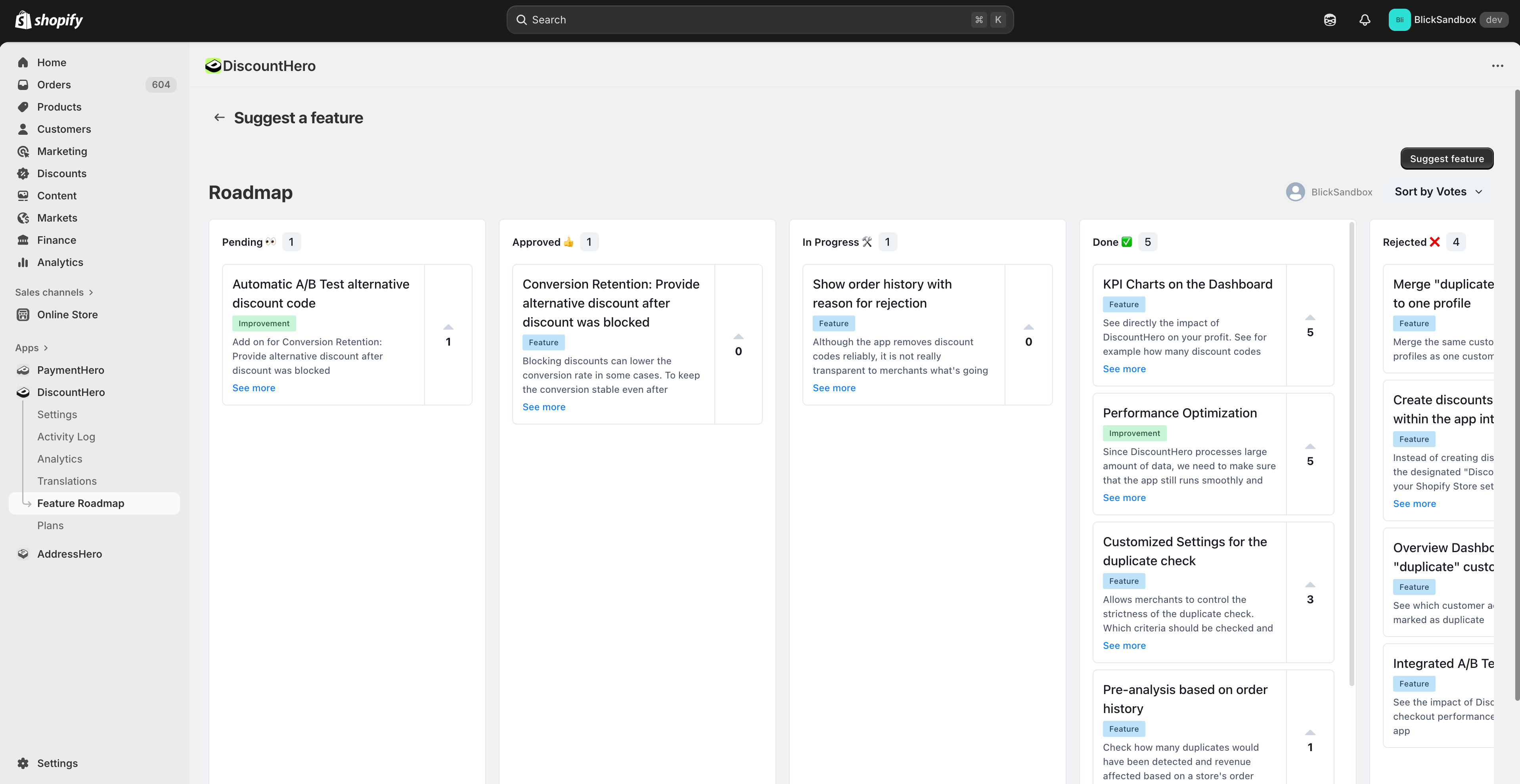1520x784 pixels.
Task: See more of Show order history card
Action: [x=834, y=388]
